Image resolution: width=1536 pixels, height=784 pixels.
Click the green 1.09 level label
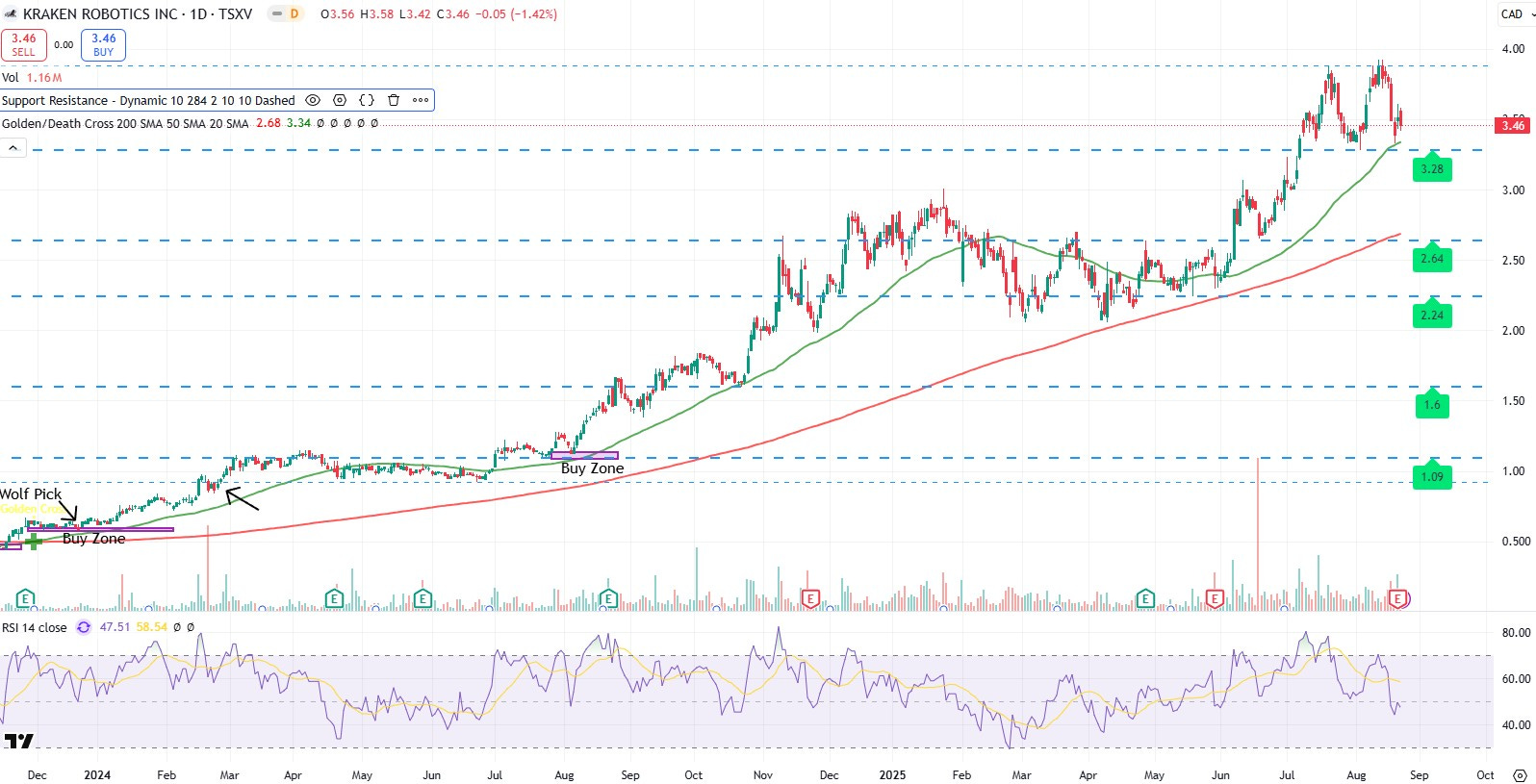(1432, 477)
